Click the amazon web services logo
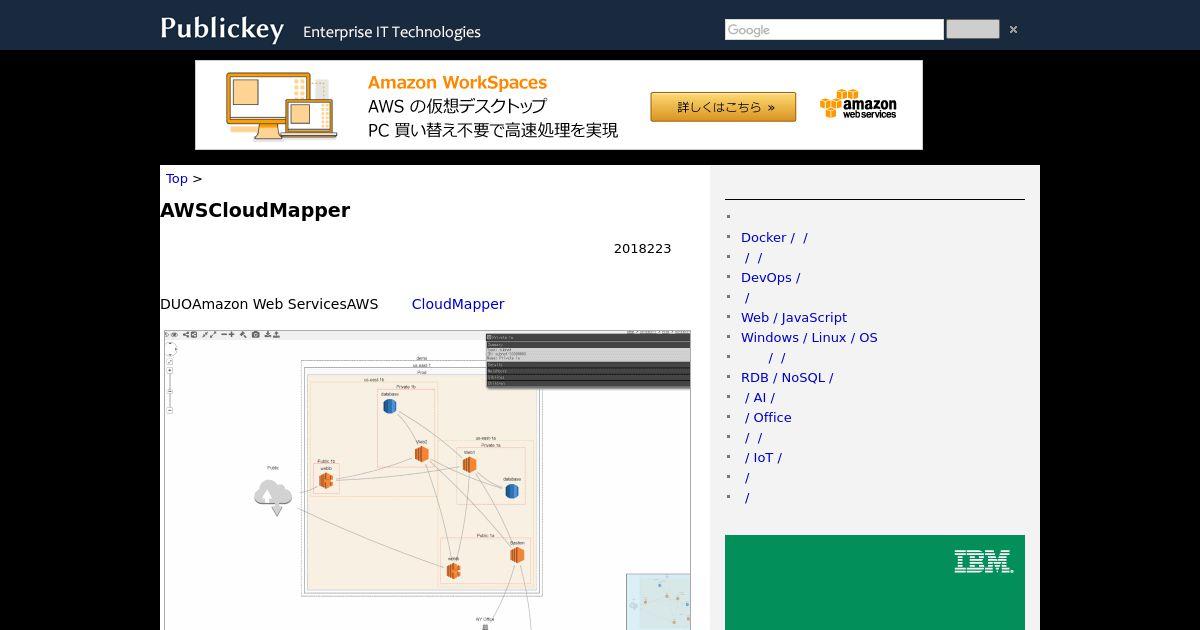 (858, 105)
